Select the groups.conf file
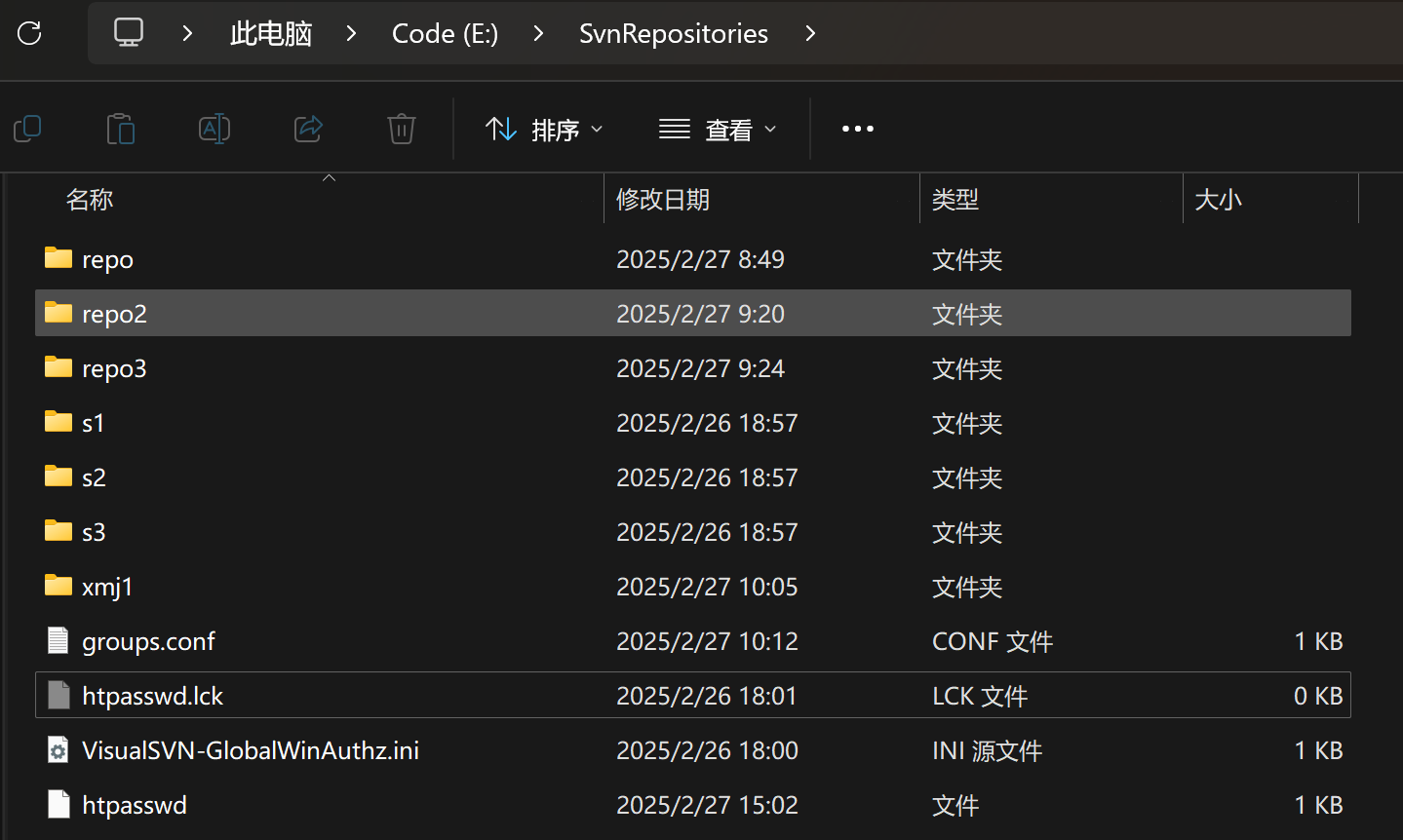 [x=148, y=641]
